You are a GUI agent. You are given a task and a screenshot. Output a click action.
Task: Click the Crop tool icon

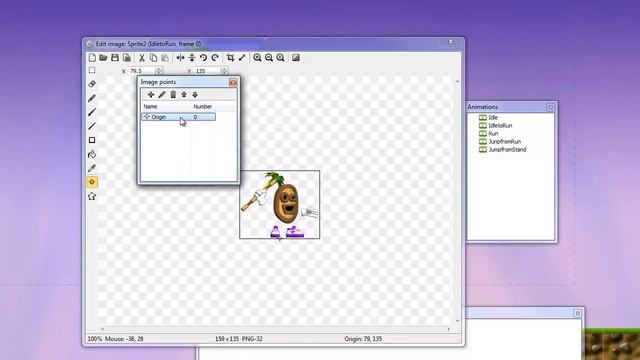pos(231,58)
